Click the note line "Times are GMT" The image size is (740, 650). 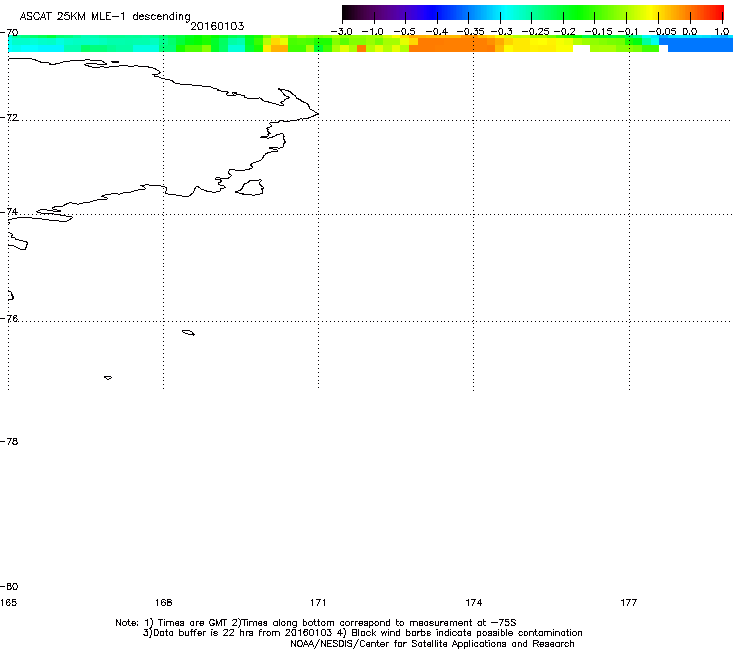(316, 623)
